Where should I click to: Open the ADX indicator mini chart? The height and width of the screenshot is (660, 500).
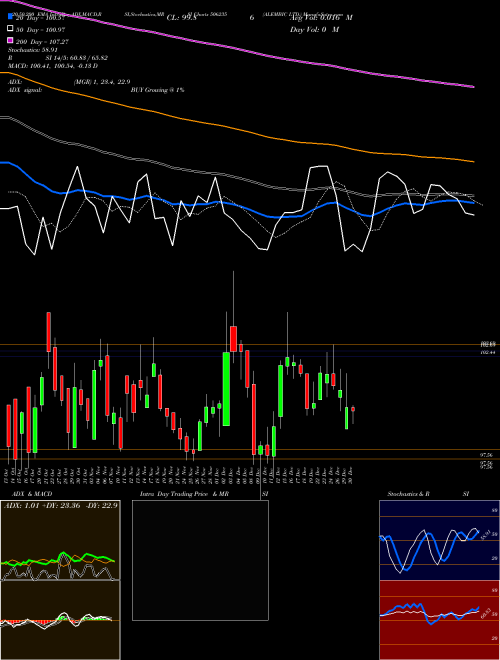[60, 540]
